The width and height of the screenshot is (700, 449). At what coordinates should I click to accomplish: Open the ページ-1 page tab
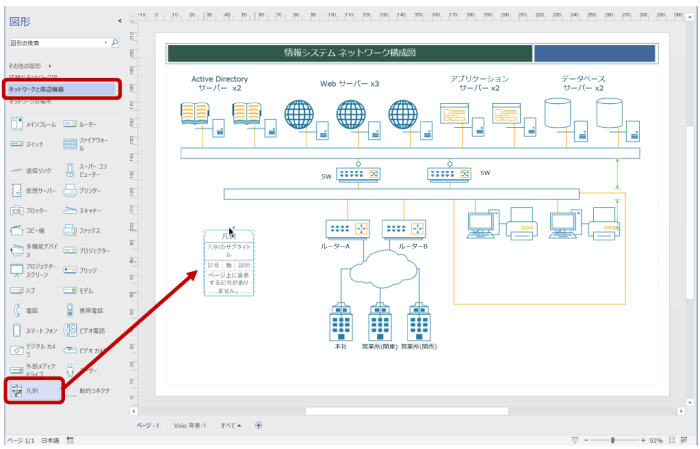point(148,425)
